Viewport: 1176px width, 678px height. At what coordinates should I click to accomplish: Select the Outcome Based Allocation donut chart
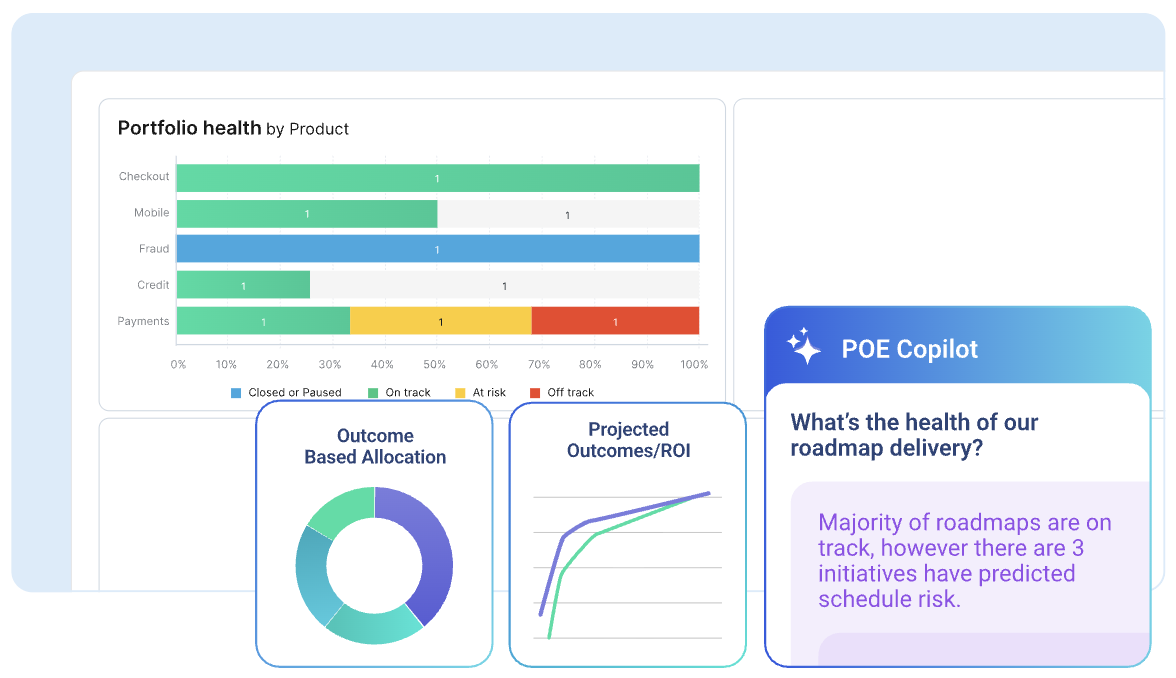tap(374, 563)
